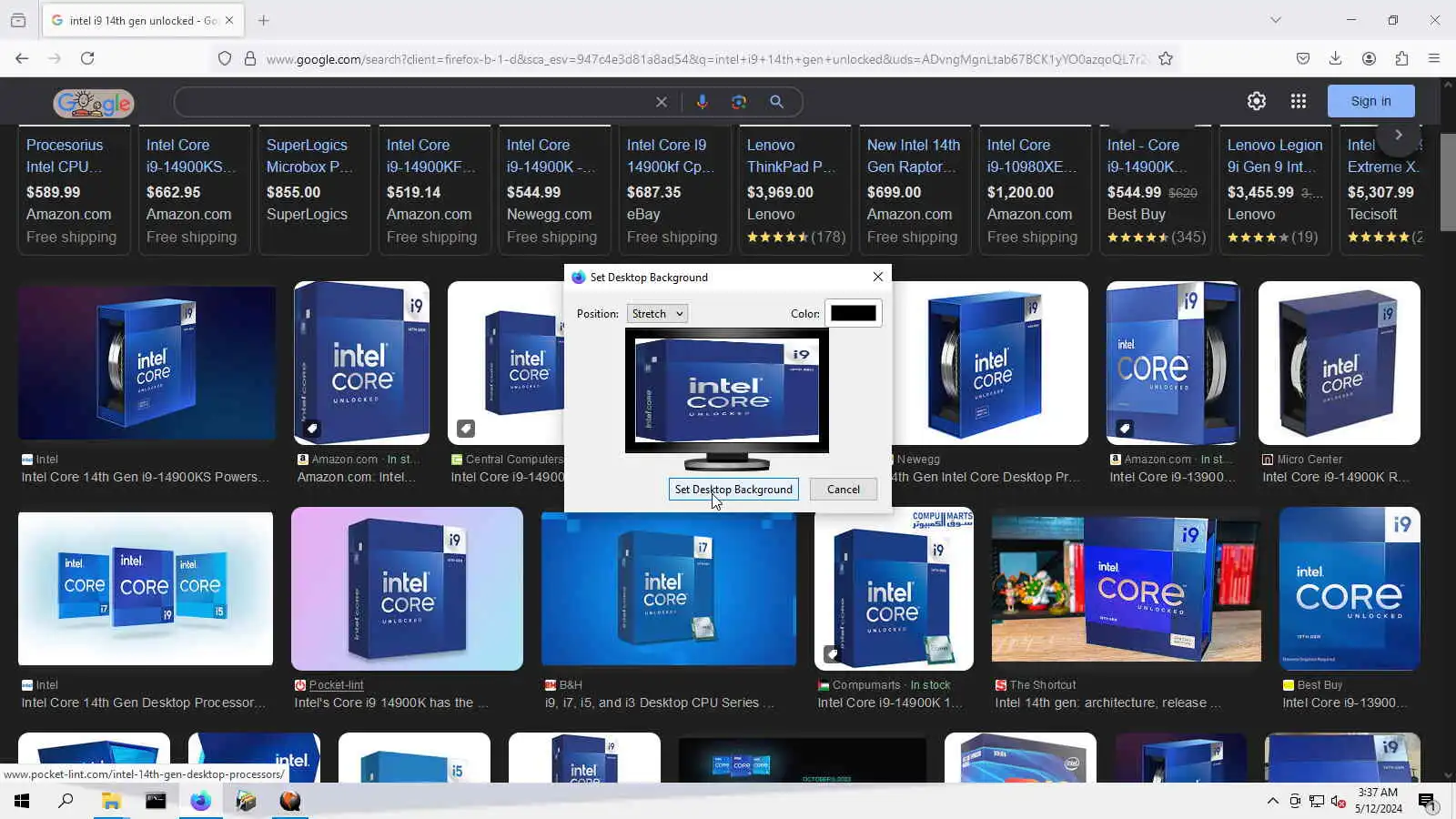Screen dimensions: 1456x819
Task: Go forward in browser history
Action: tap(55, 59)
